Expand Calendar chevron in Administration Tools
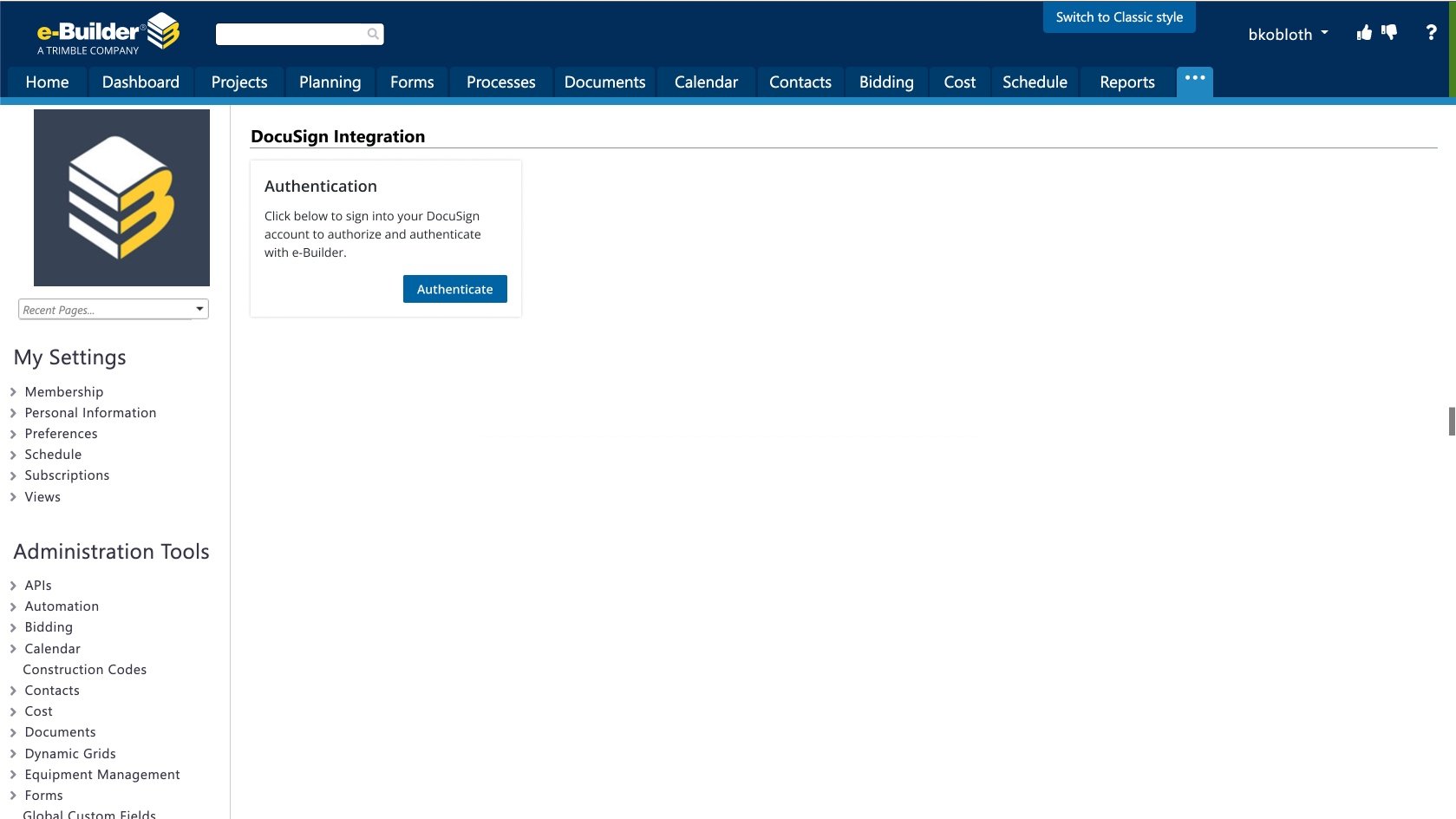The height and width of the screenshot is (819, 1456). (x=13, y=649)
